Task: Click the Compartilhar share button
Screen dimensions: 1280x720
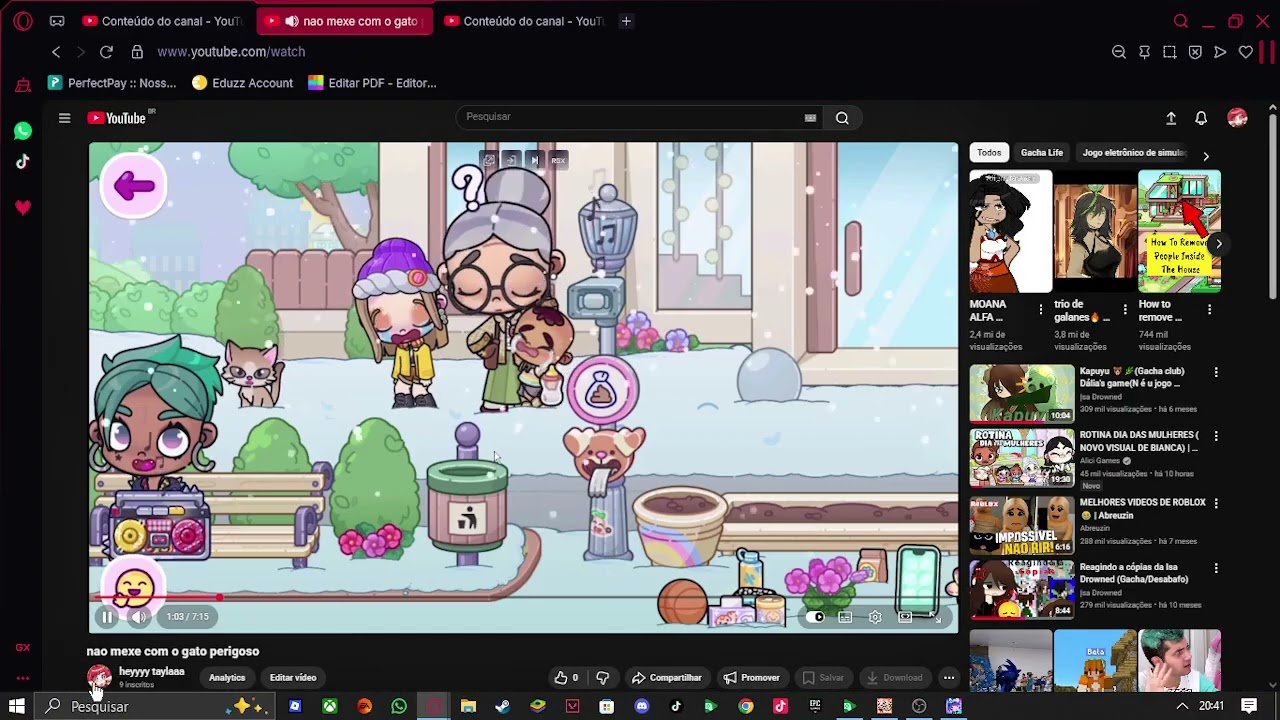Action: [x=666, y=678]
